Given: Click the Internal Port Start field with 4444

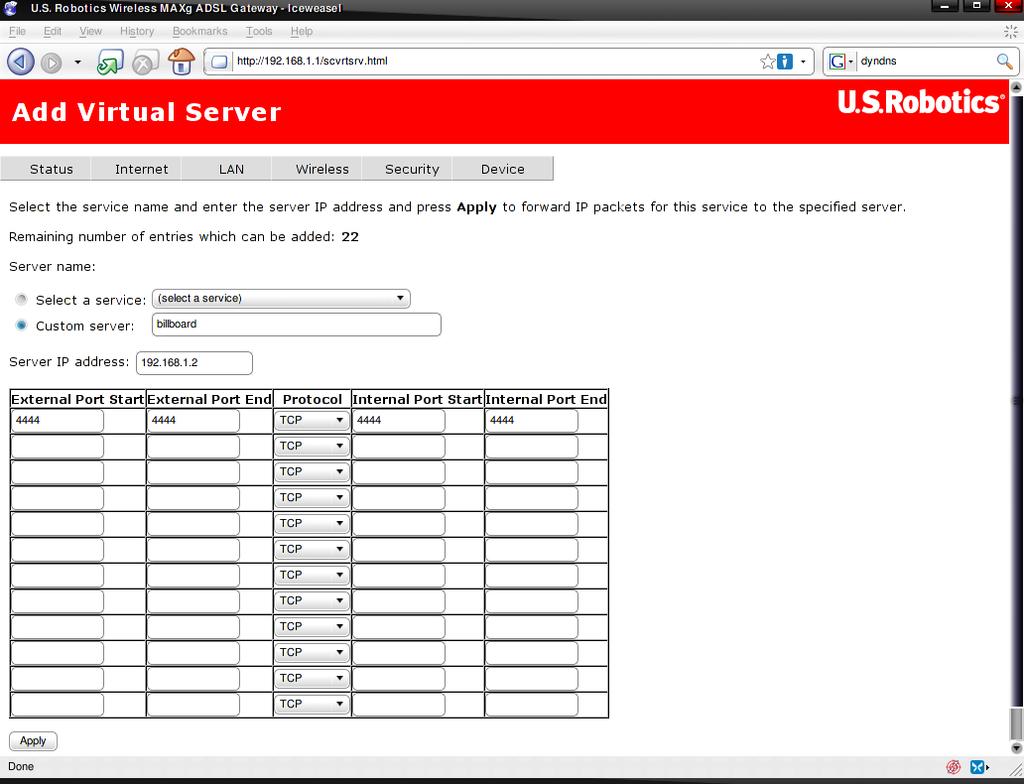Looking at the screenshot, I should coord(398,421).
